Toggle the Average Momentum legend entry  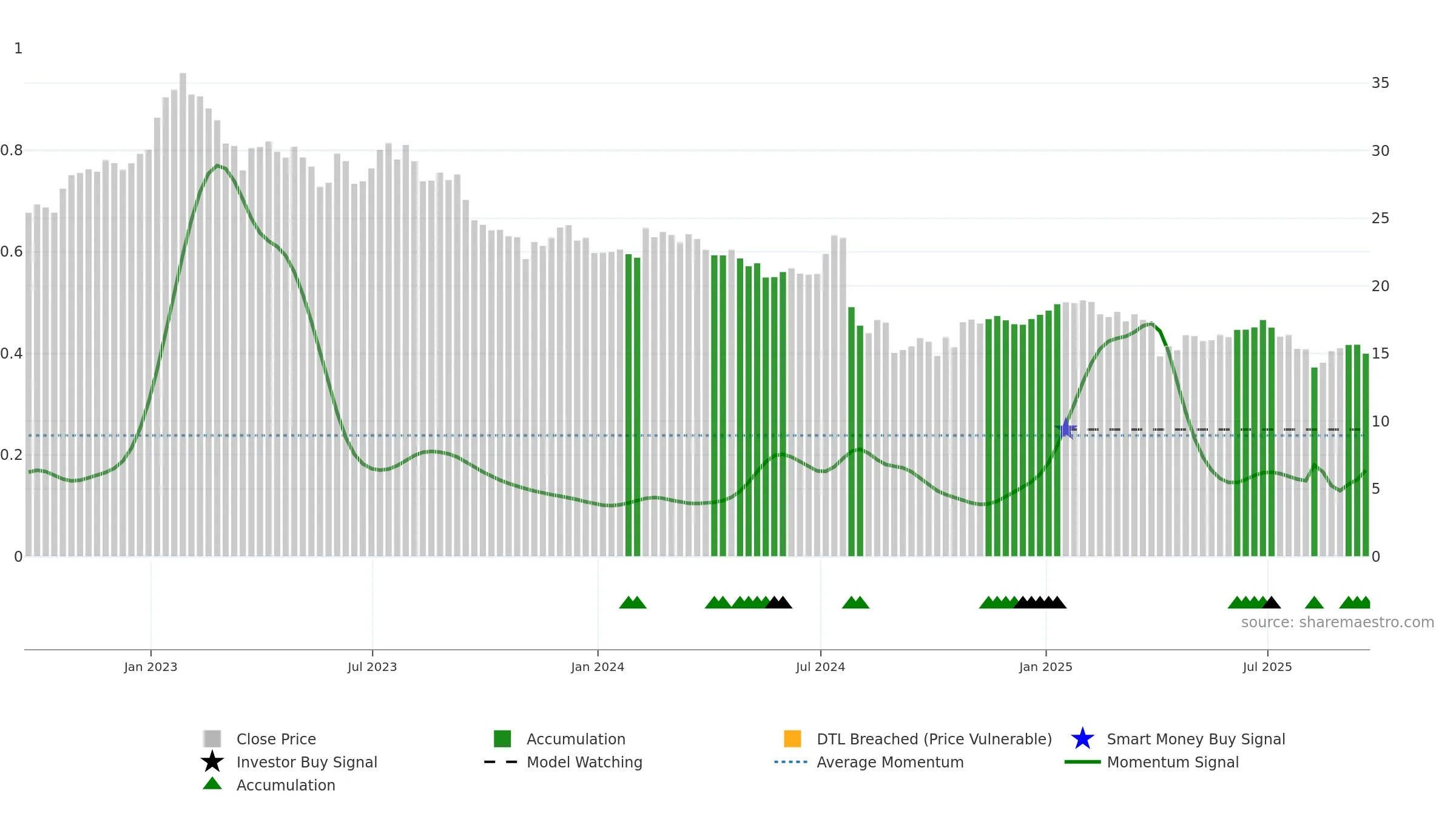tap(869, 762)
